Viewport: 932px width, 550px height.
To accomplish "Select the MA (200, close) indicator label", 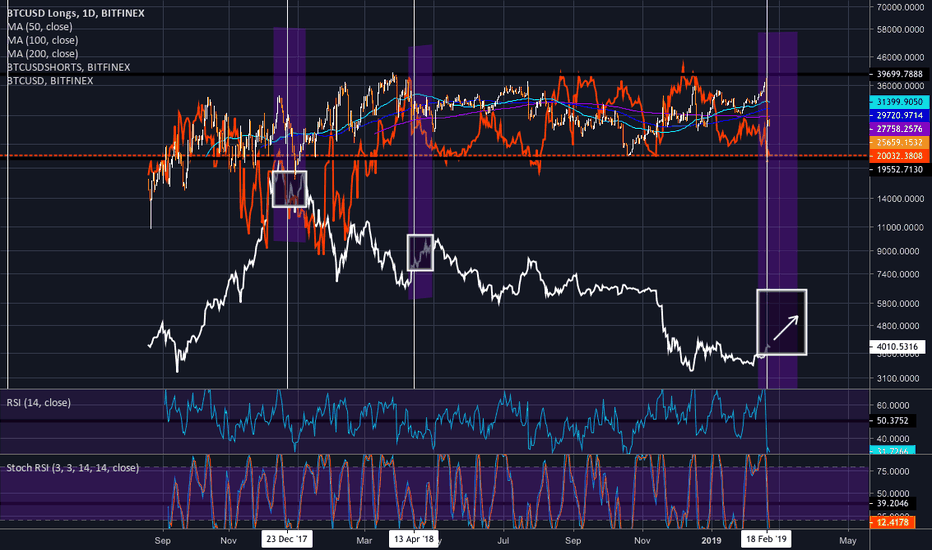I will click(x=42, y=54).
